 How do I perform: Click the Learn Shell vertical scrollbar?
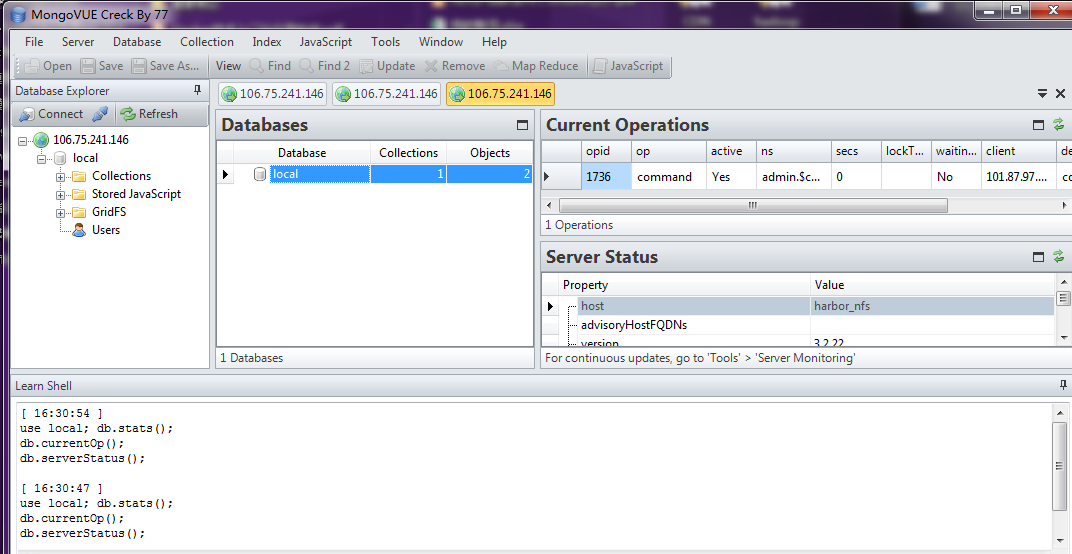pos(1060,466)
